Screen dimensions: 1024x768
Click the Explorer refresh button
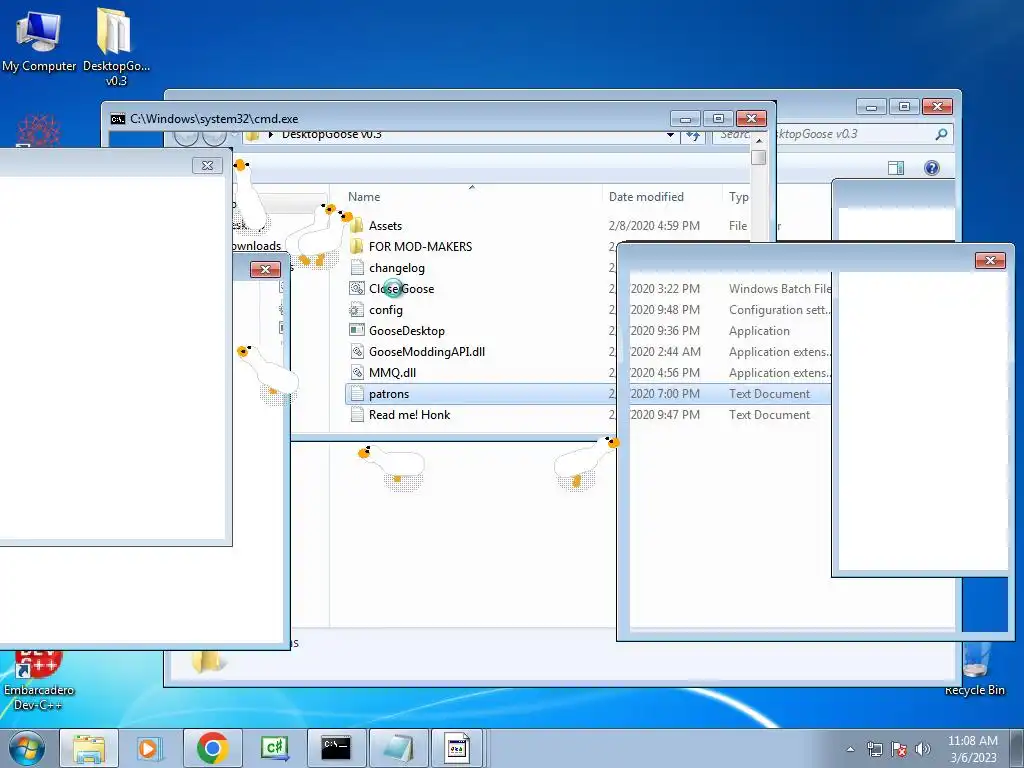pyautogui.click(x=693, y=135)
